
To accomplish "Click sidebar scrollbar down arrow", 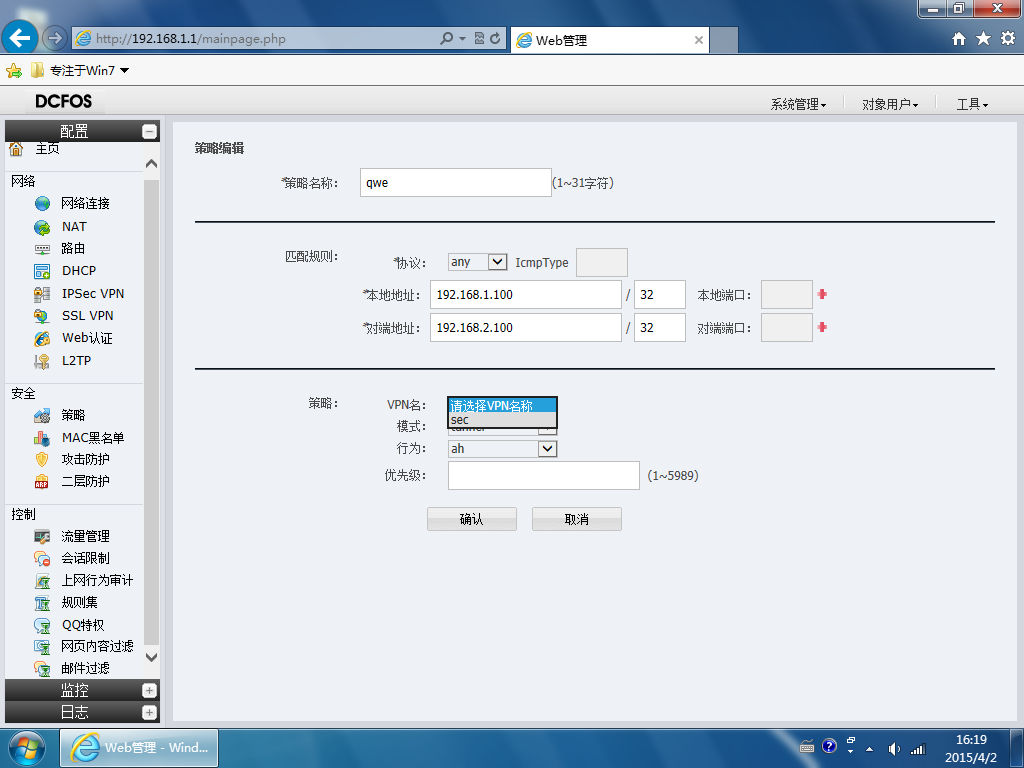I will 152,657.
